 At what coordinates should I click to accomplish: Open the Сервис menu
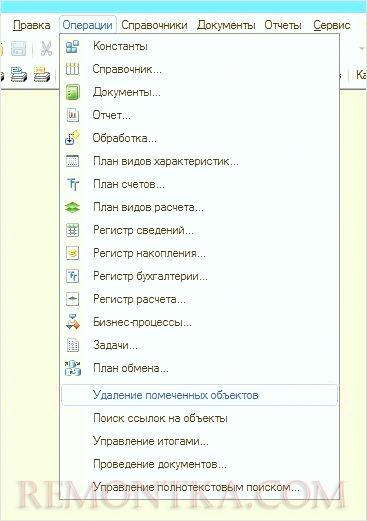coord(332,25)
